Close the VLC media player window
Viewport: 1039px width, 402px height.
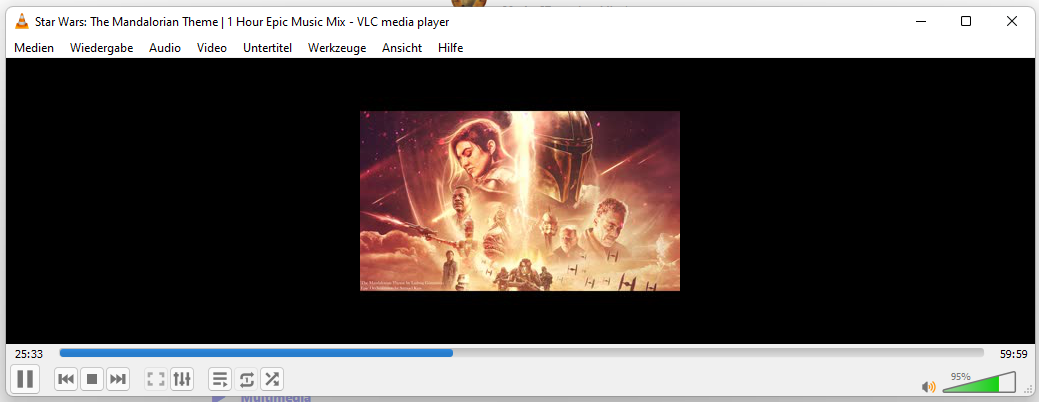pos(1012,22)
